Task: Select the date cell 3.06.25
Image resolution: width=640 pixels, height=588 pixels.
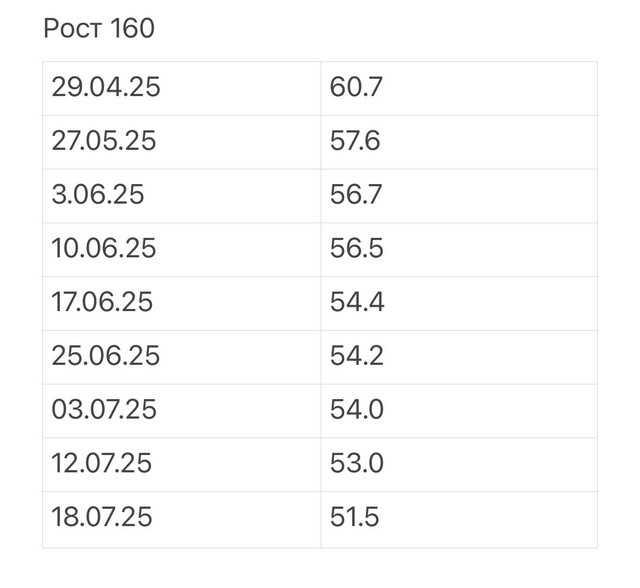Action: 182,196
